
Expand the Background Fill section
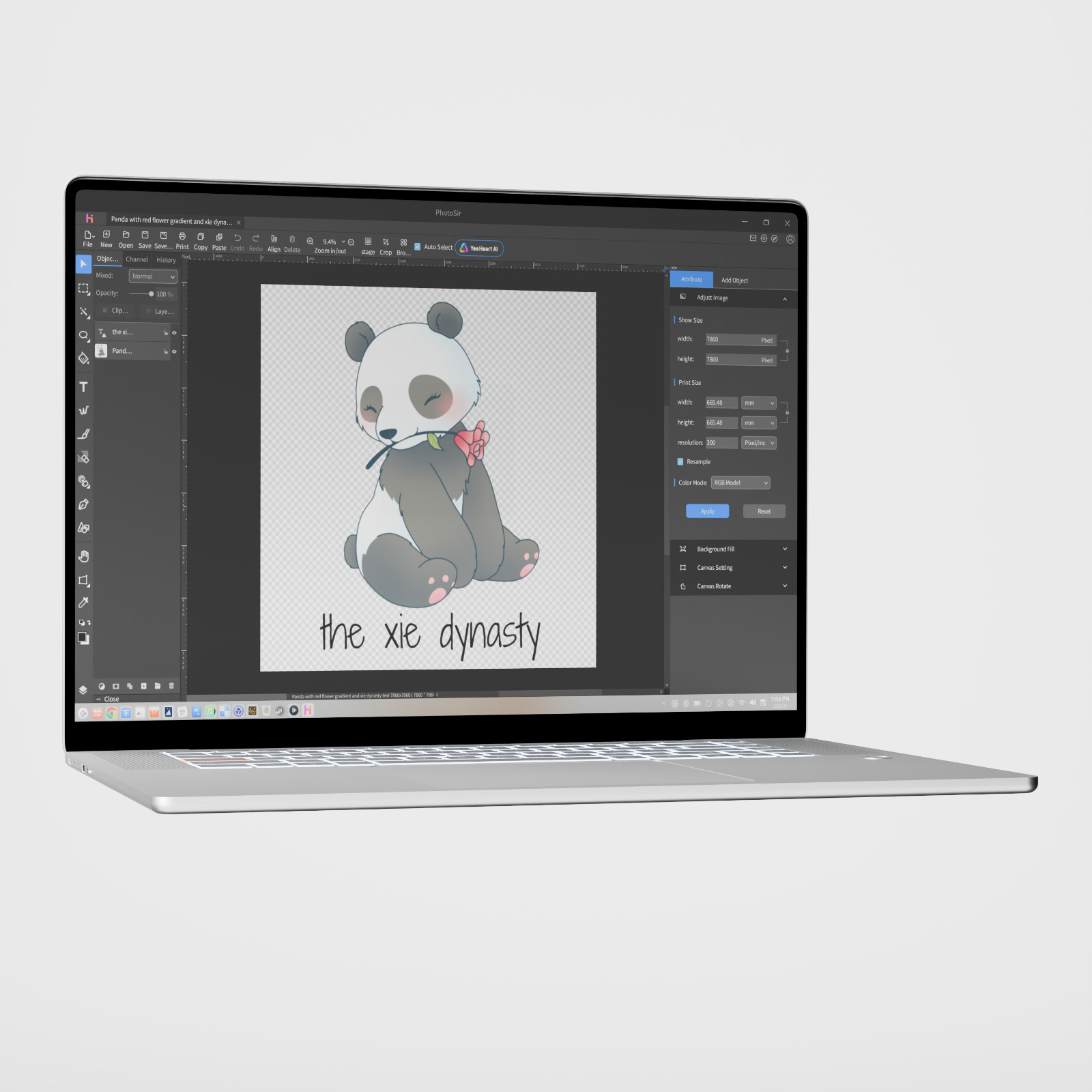[734, 549]
